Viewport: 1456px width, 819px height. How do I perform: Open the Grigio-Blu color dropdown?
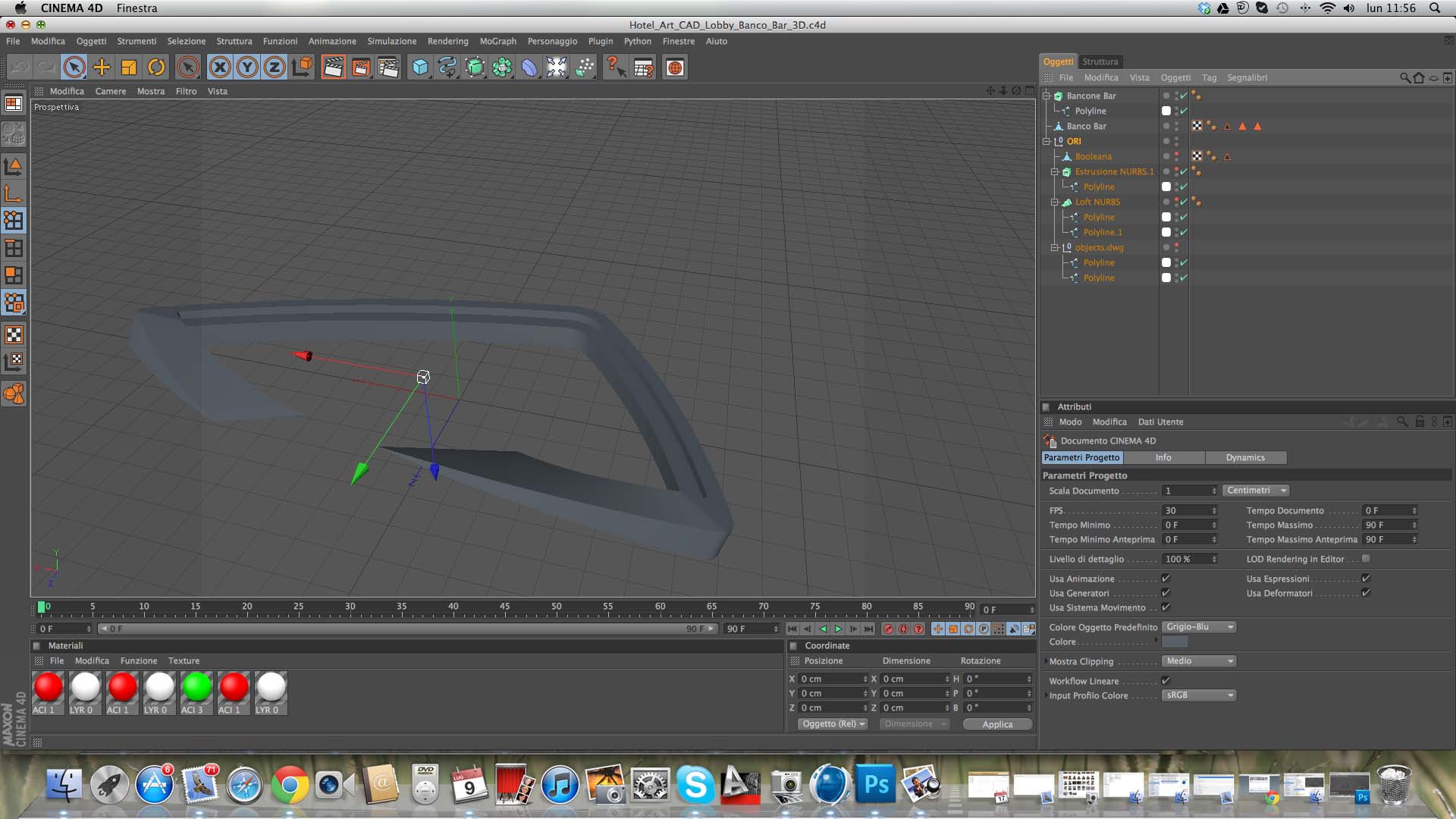tap(1199, 627)
